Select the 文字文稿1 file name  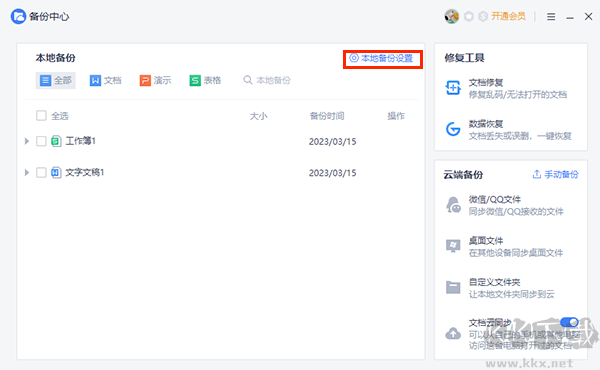(x=85, y=173)
